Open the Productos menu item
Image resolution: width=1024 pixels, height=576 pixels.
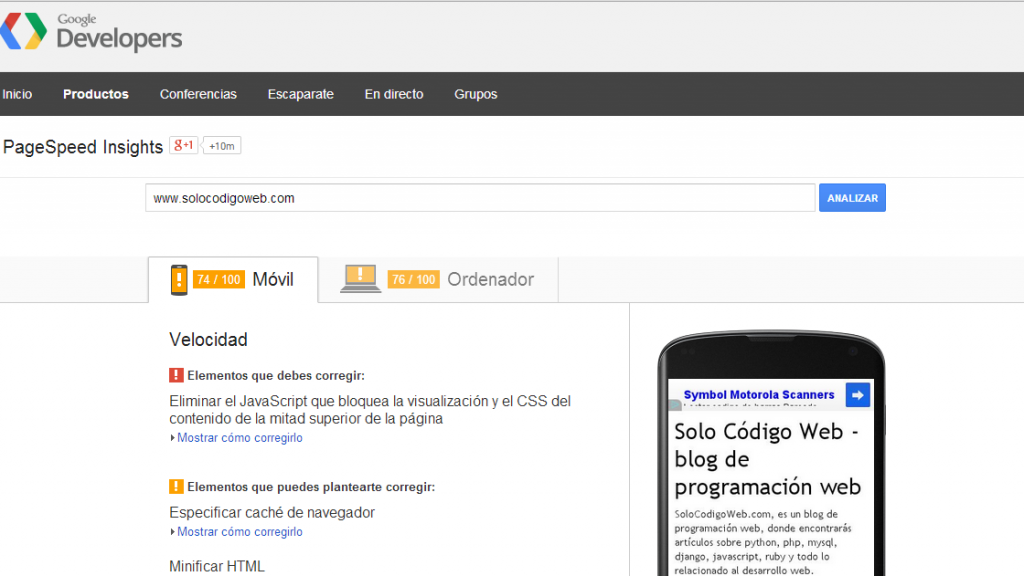pos(95,94)
